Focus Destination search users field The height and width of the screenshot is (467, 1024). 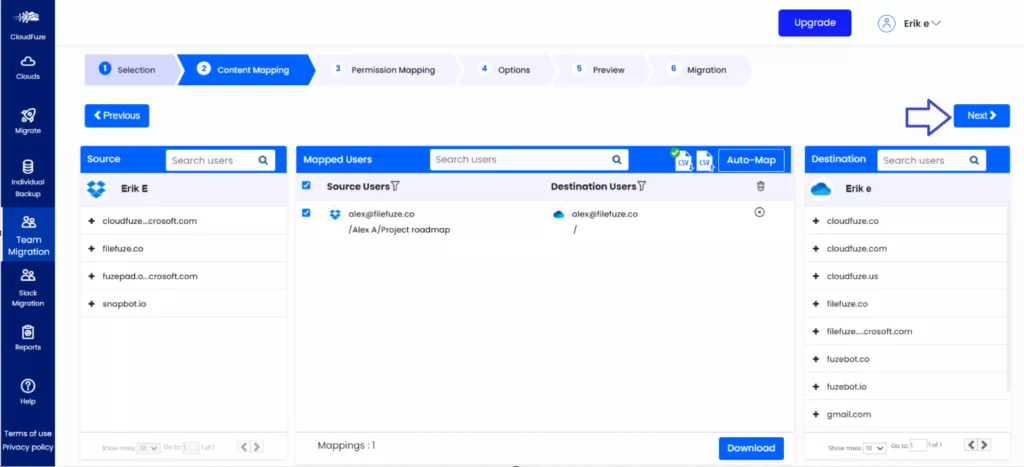(931, 160)
